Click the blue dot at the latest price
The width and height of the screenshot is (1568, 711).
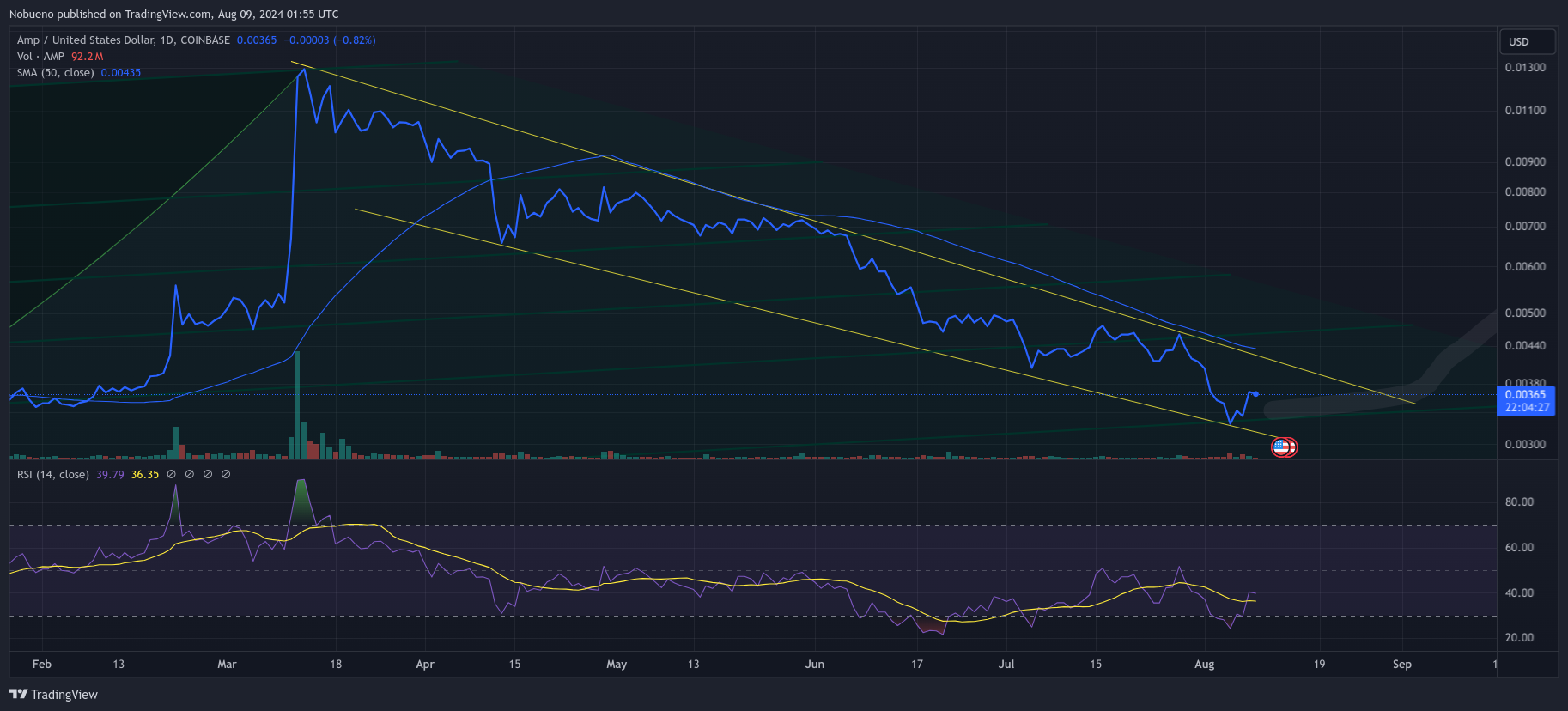1256,394
